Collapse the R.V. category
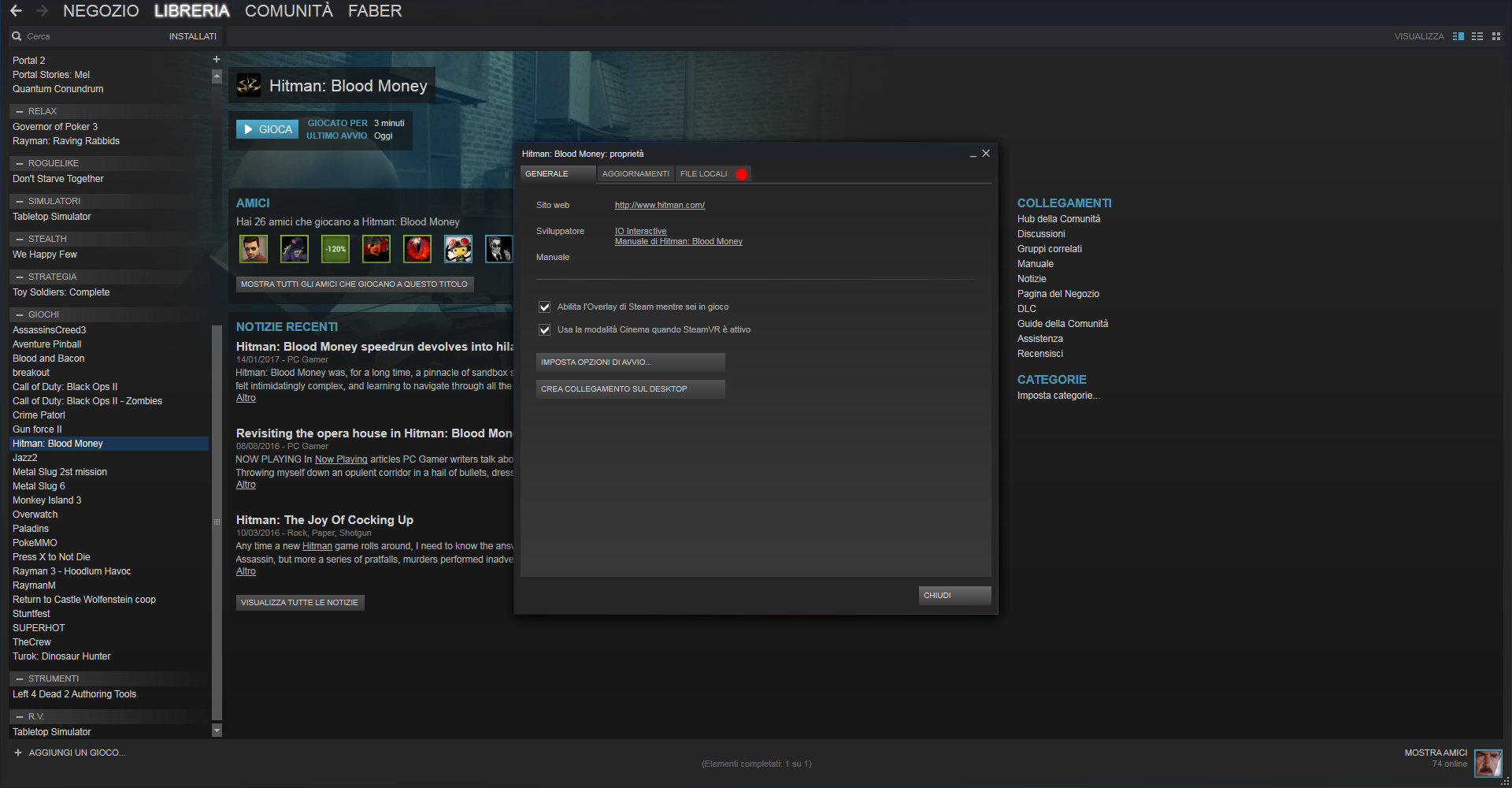1512x788 pixels. pyautogui.click(x=20, y=717)
